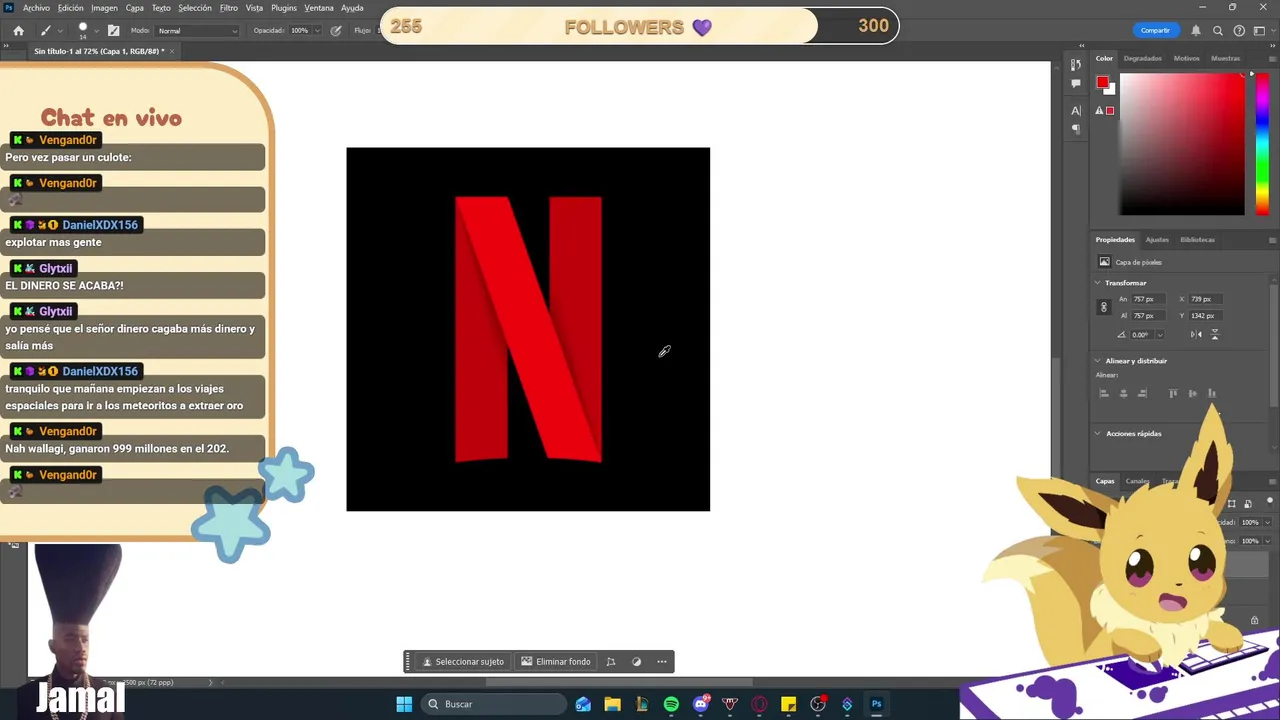Image resolution: width=1280 pixels, height=720 pixels.
Task: Open the notifications bell icon
Action: (x=1196, y=31)
